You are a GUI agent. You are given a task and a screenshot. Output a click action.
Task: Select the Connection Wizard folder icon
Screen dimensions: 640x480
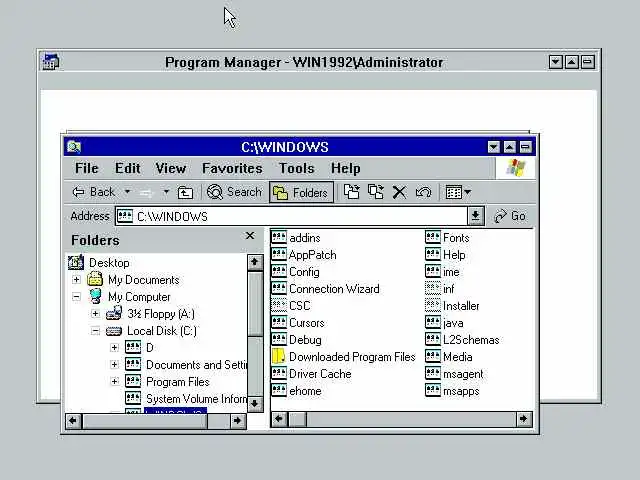279,289
